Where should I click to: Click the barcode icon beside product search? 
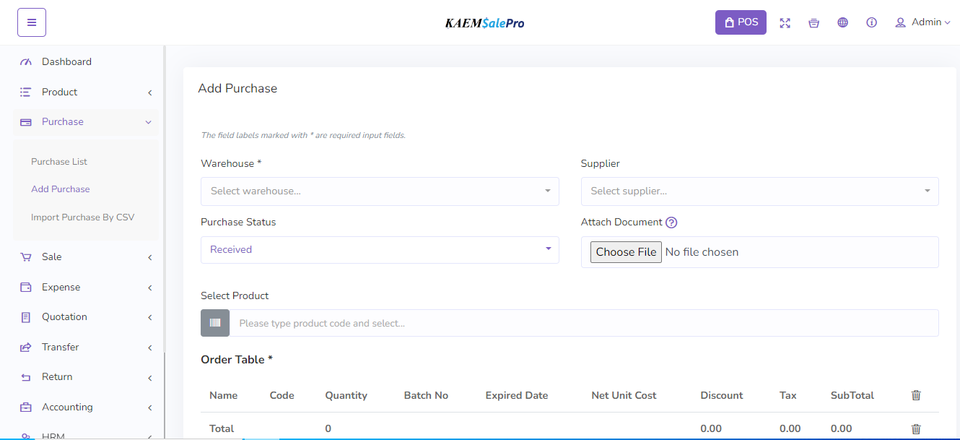215,323
